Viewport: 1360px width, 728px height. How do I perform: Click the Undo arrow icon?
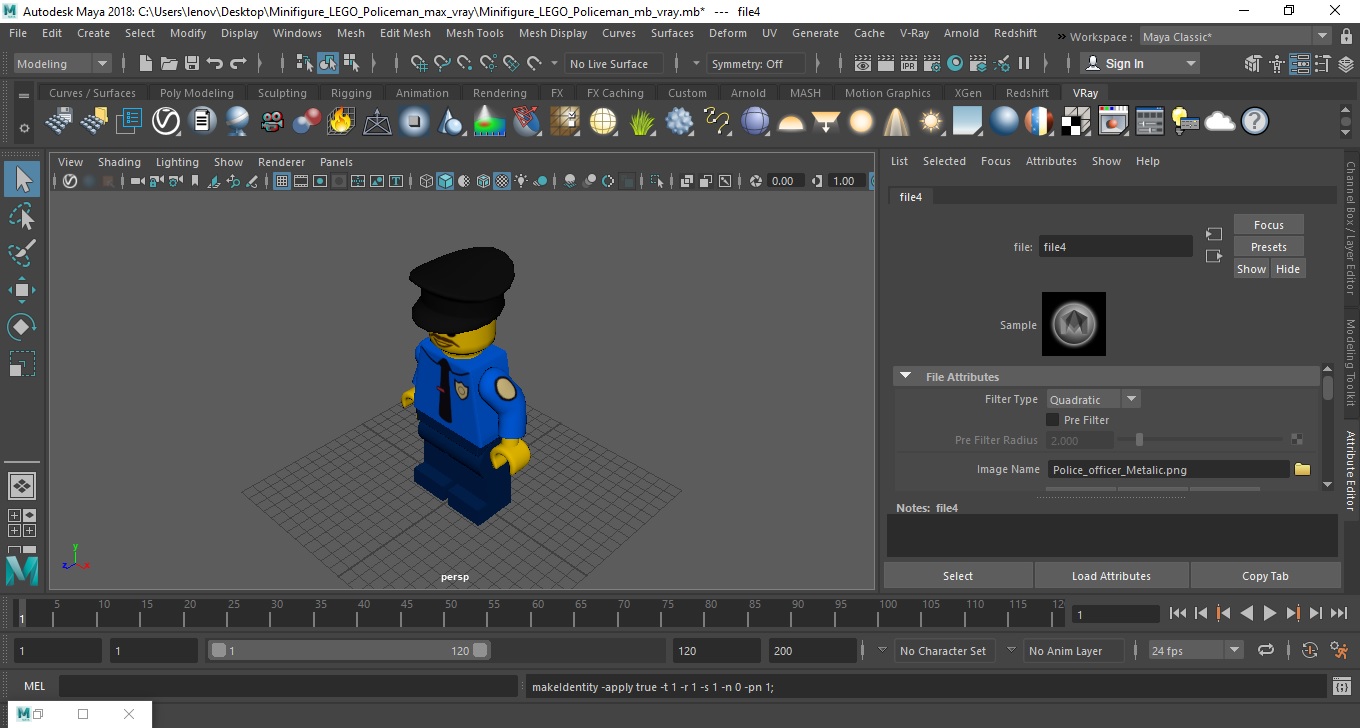(x=215, y=63)
